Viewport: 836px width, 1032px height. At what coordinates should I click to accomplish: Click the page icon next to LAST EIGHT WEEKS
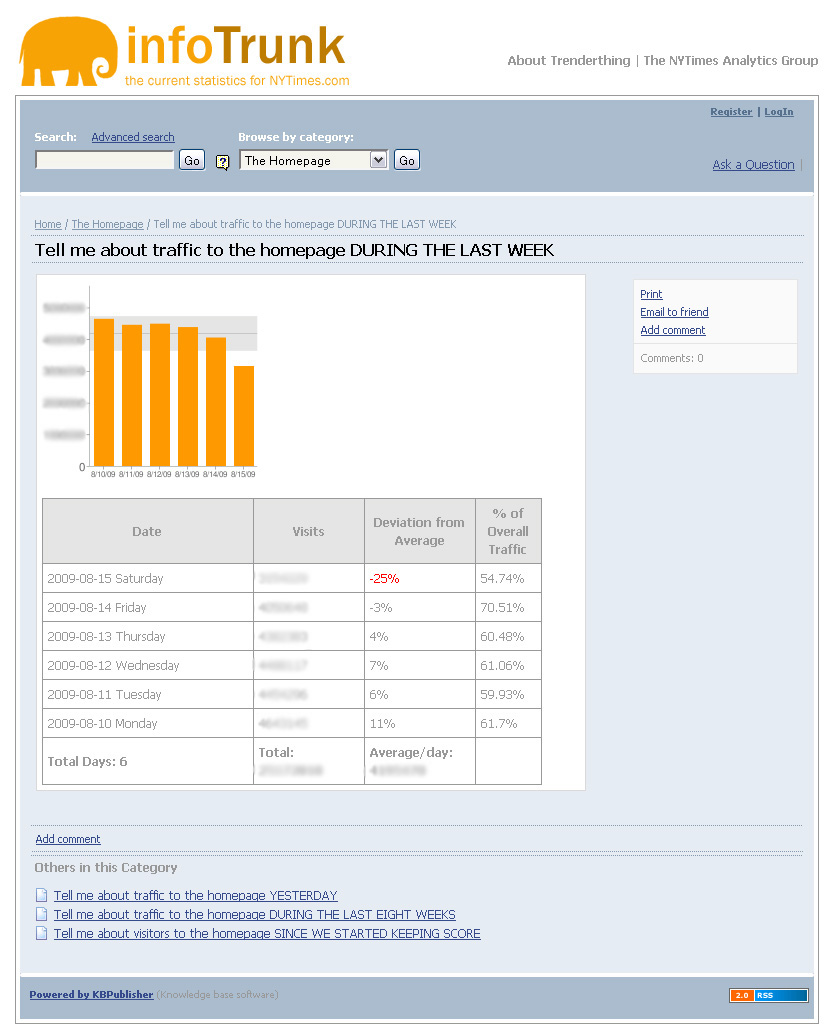(x=41, y=914)
